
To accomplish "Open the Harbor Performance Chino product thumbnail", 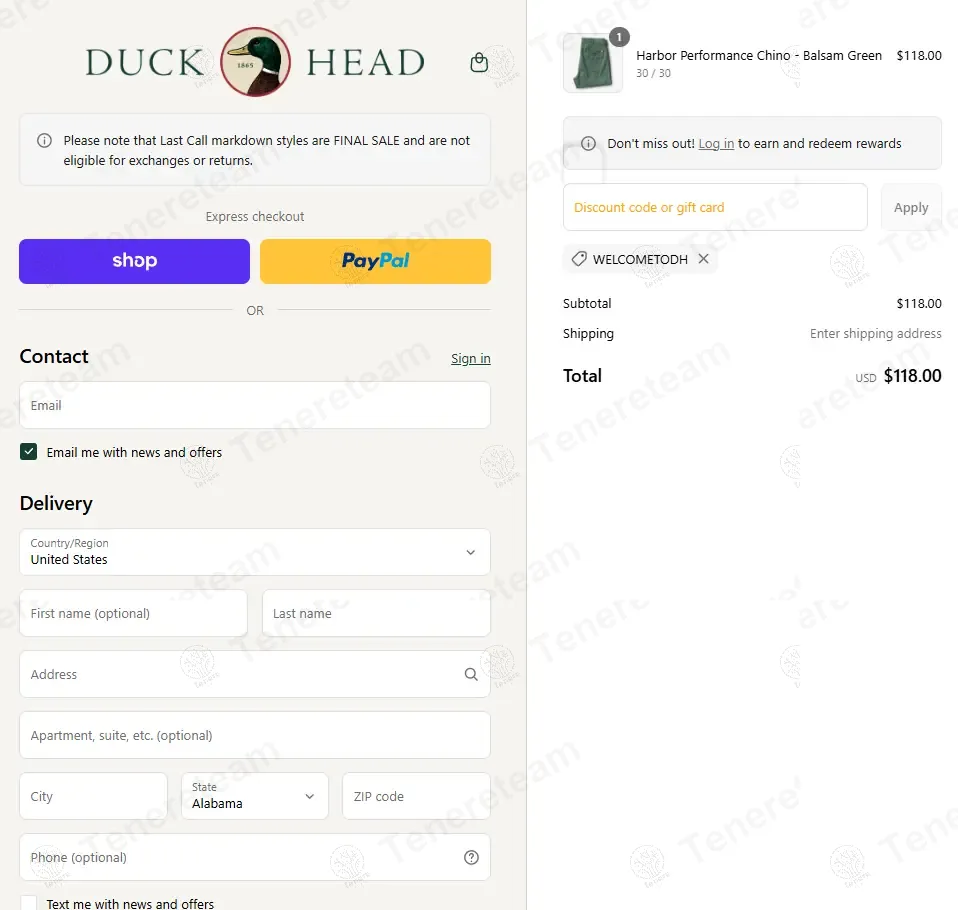I will (593, 63).
